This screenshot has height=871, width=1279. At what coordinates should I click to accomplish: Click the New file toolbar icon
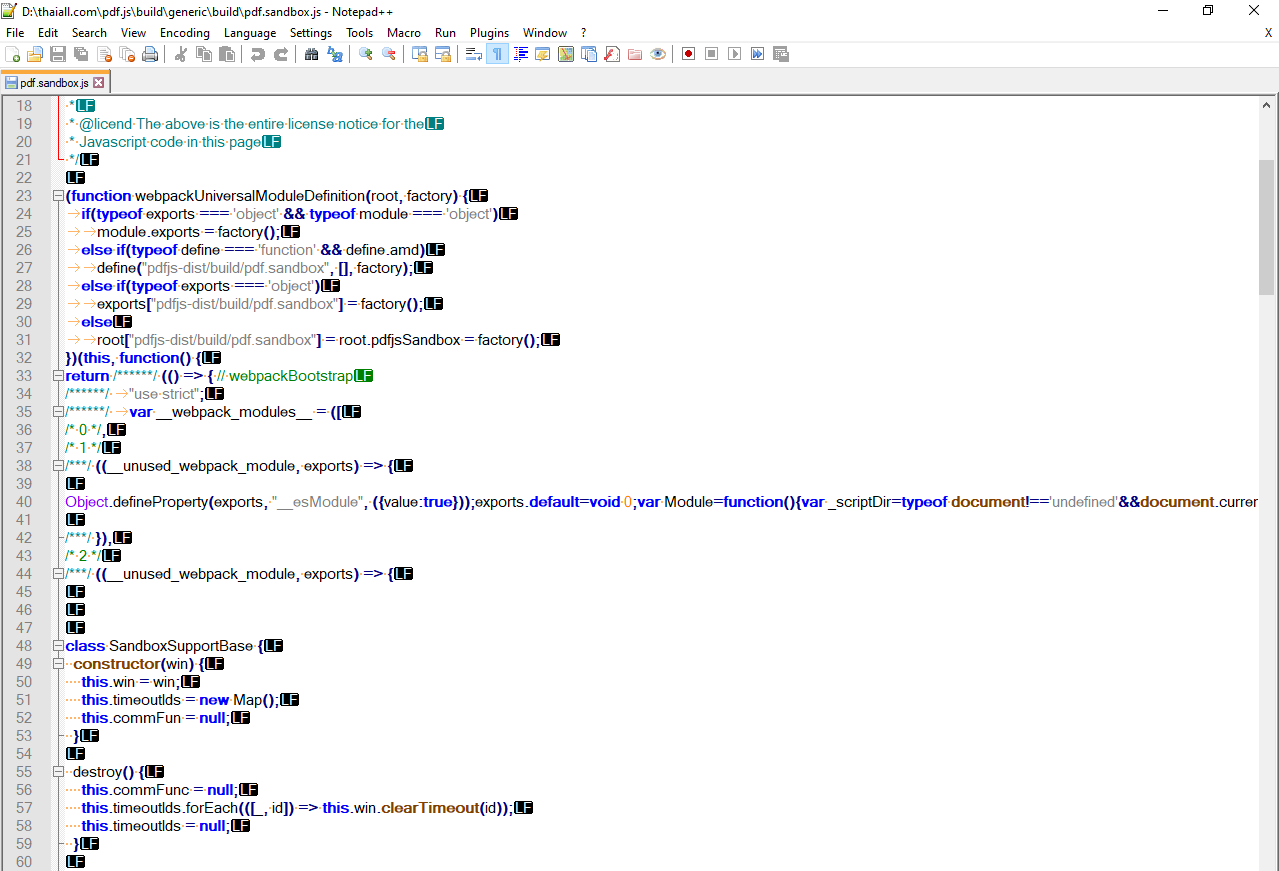13,54
